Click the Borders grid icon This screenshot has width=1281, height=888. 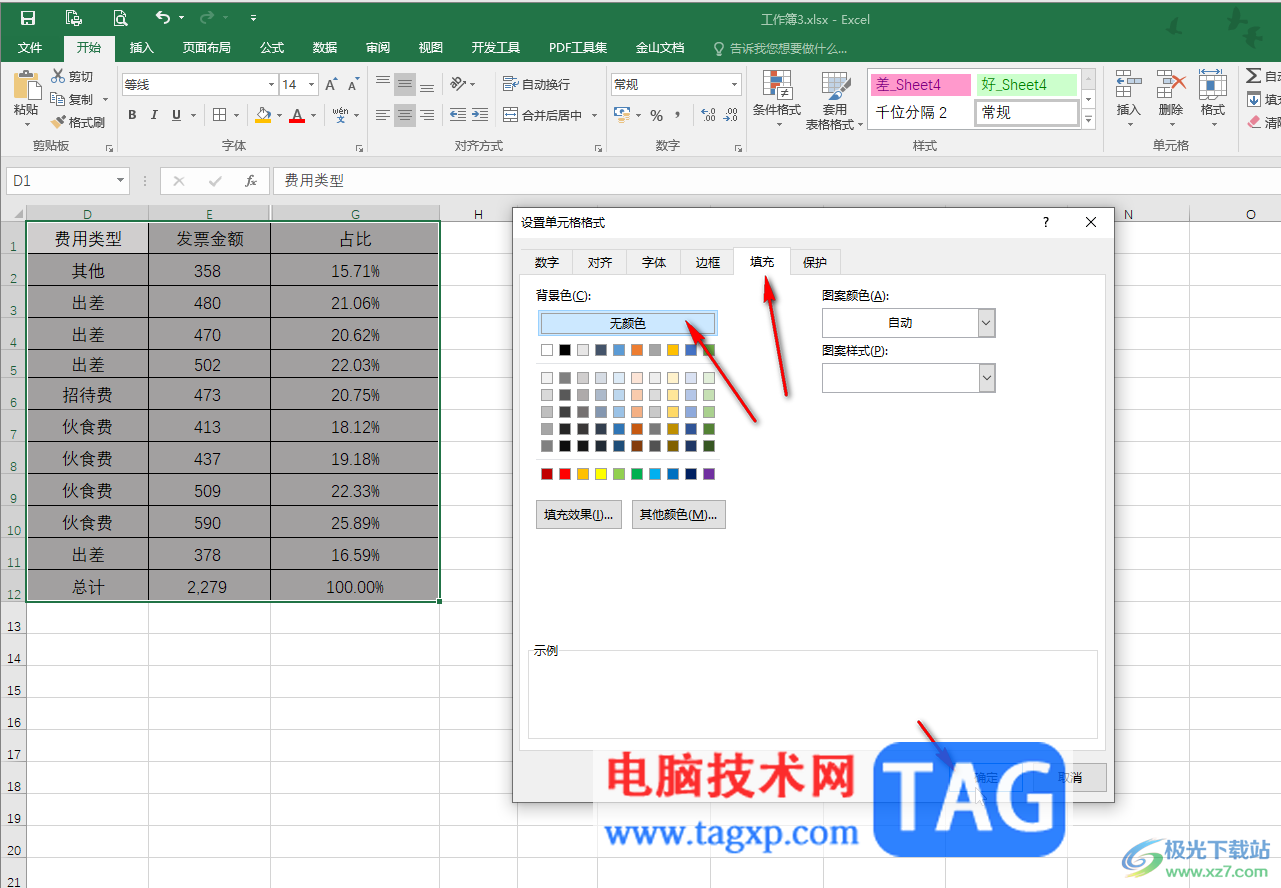click(219, 115)
